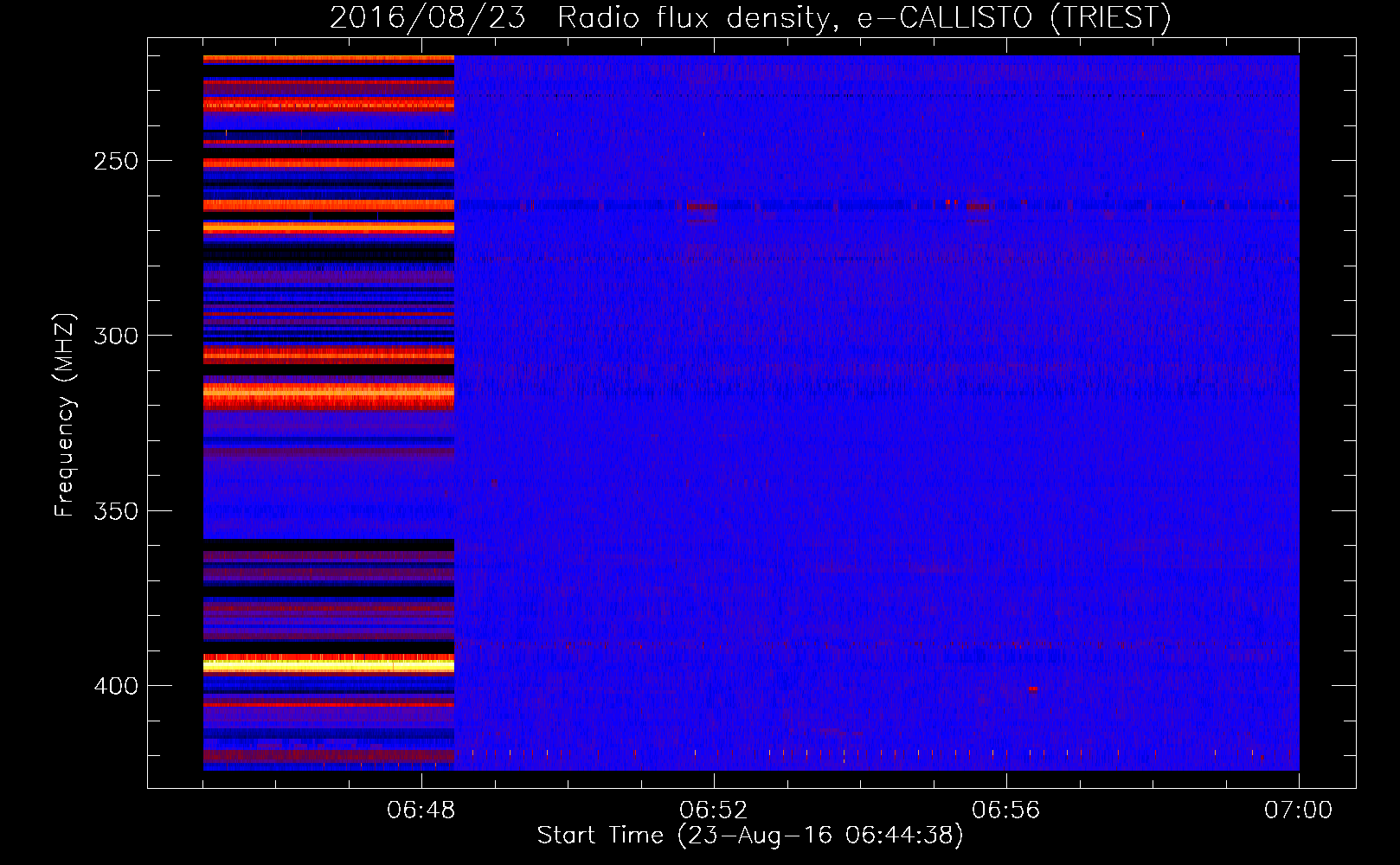Click the plot title '2016/08/23 Radio flux density'
The image size is (1400, 865).
coord(579,18)
